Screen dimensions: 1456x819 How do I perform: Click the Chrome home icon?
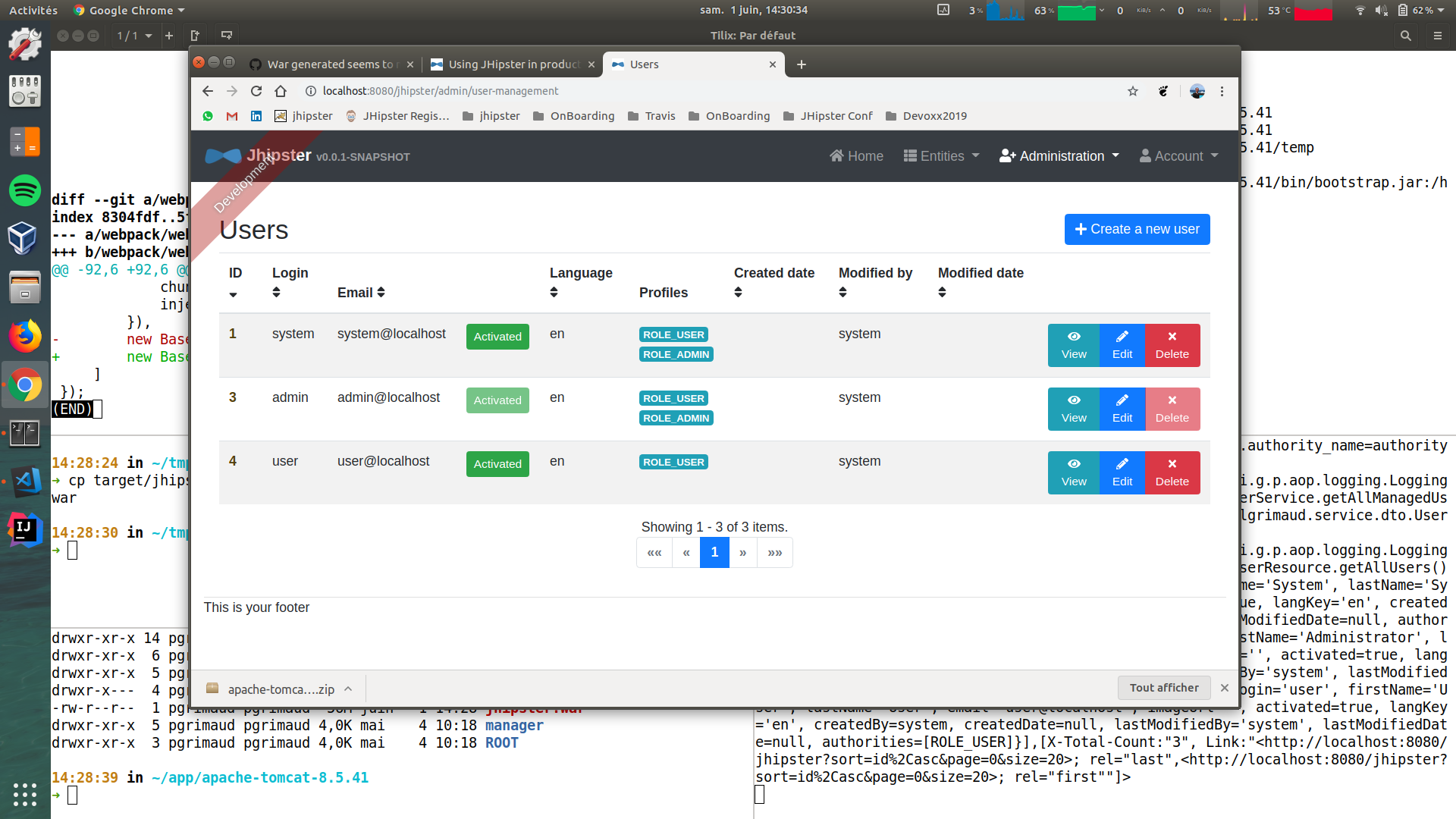tap(281, 91)
